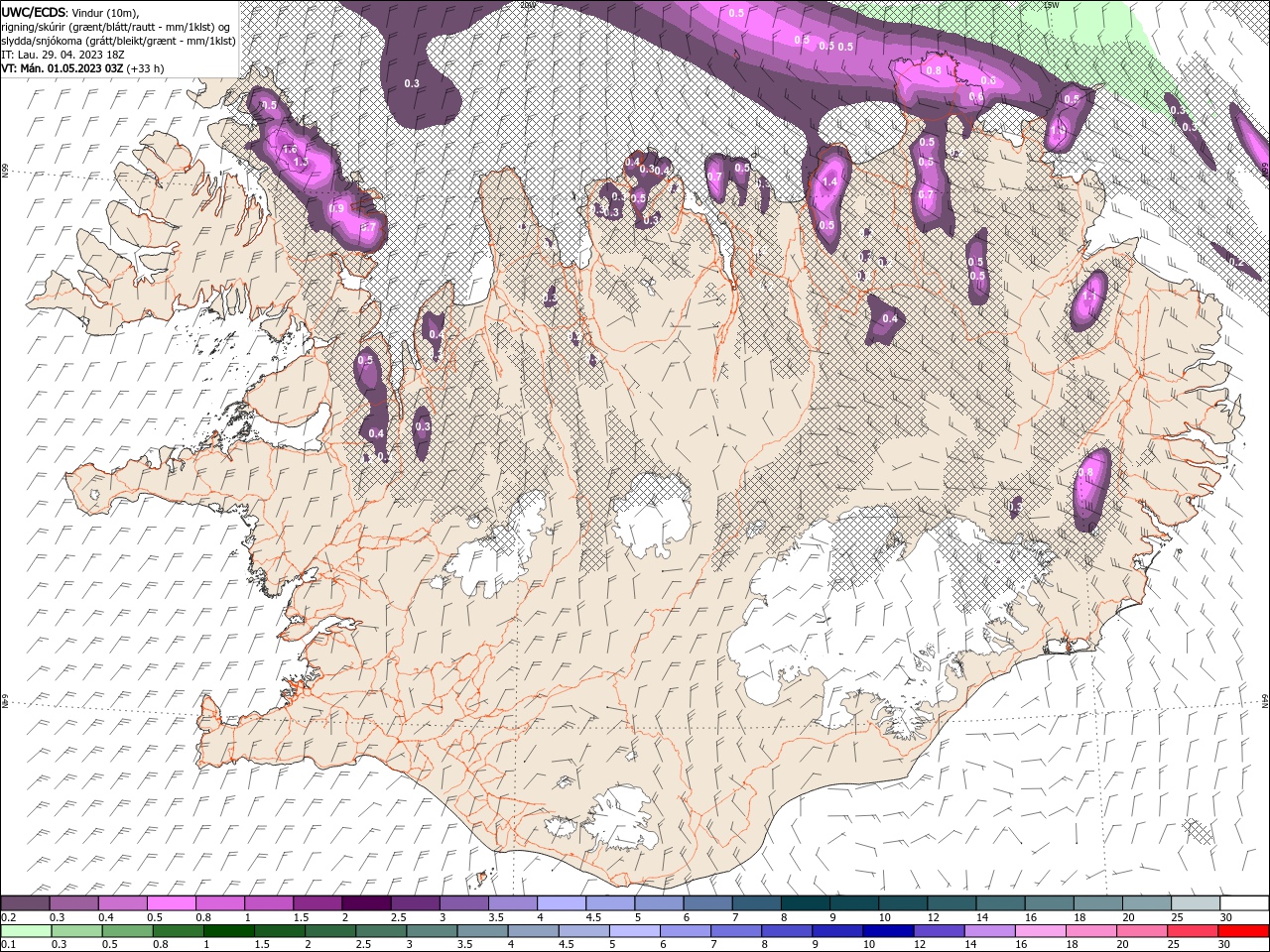Select the purple 12 swatch in the lower rain legend
The image size is (1270, 952).
pyautogui.click(x=939, y=931)
